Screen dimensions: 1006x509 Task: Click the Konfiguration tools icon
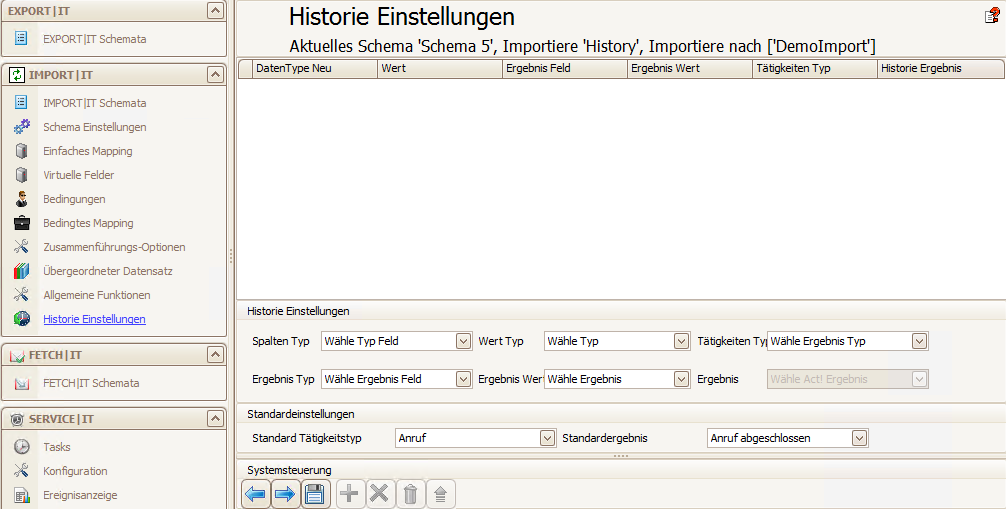pos(21,470)
